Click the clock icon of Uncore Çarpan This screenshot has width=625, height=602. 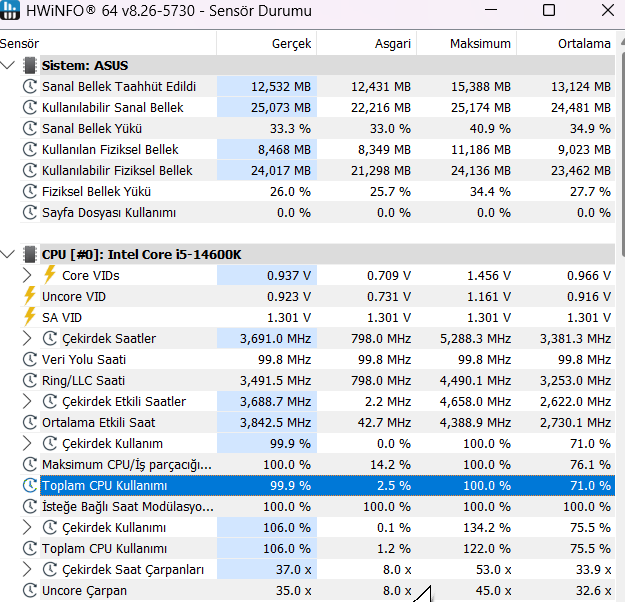[x=30, y=590]
